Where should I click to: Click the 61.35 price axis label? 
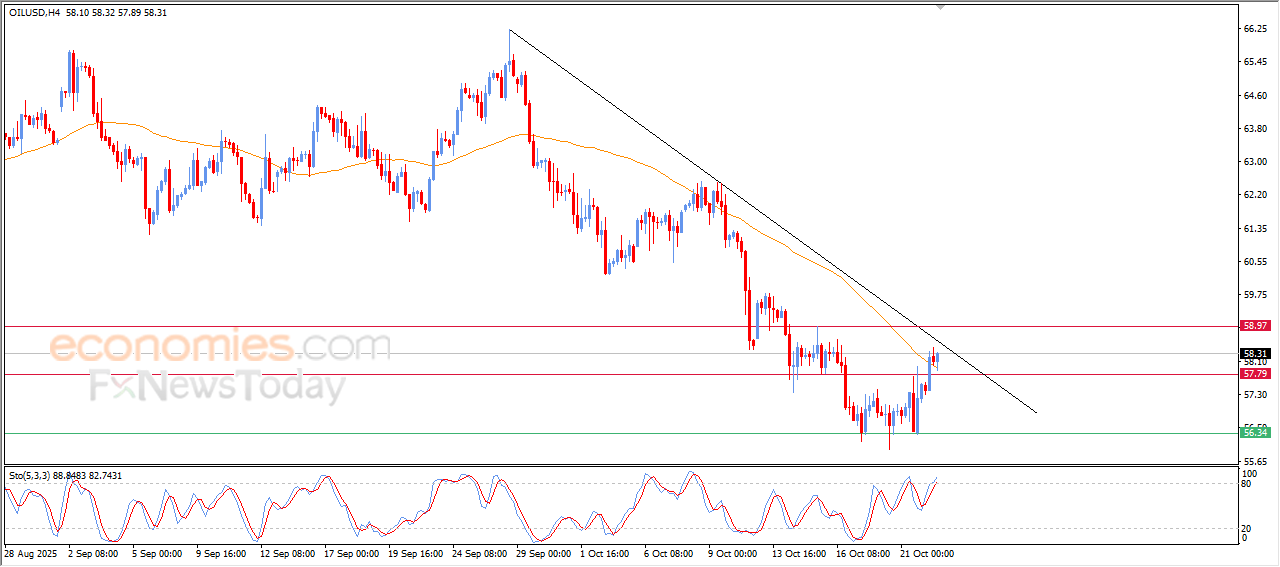(1255, 229)
